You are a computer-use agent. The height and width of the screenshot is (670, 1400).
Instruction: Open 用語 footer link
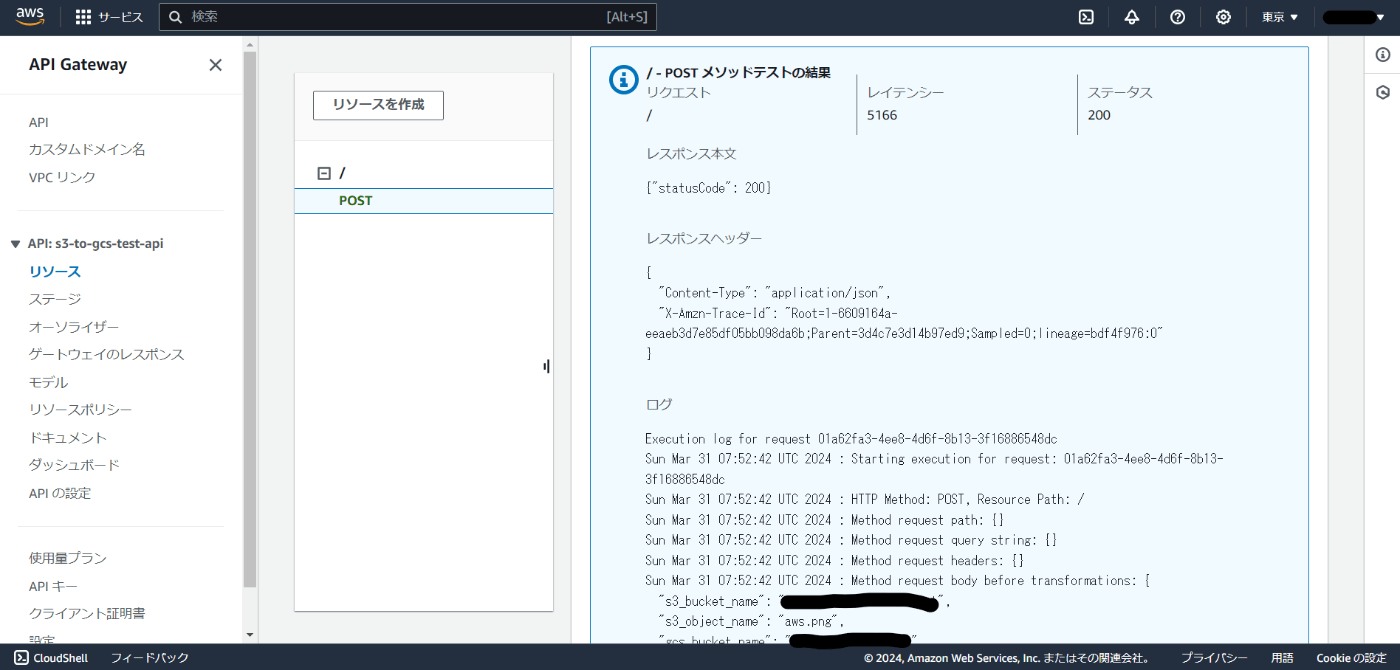pos(1282,658)
